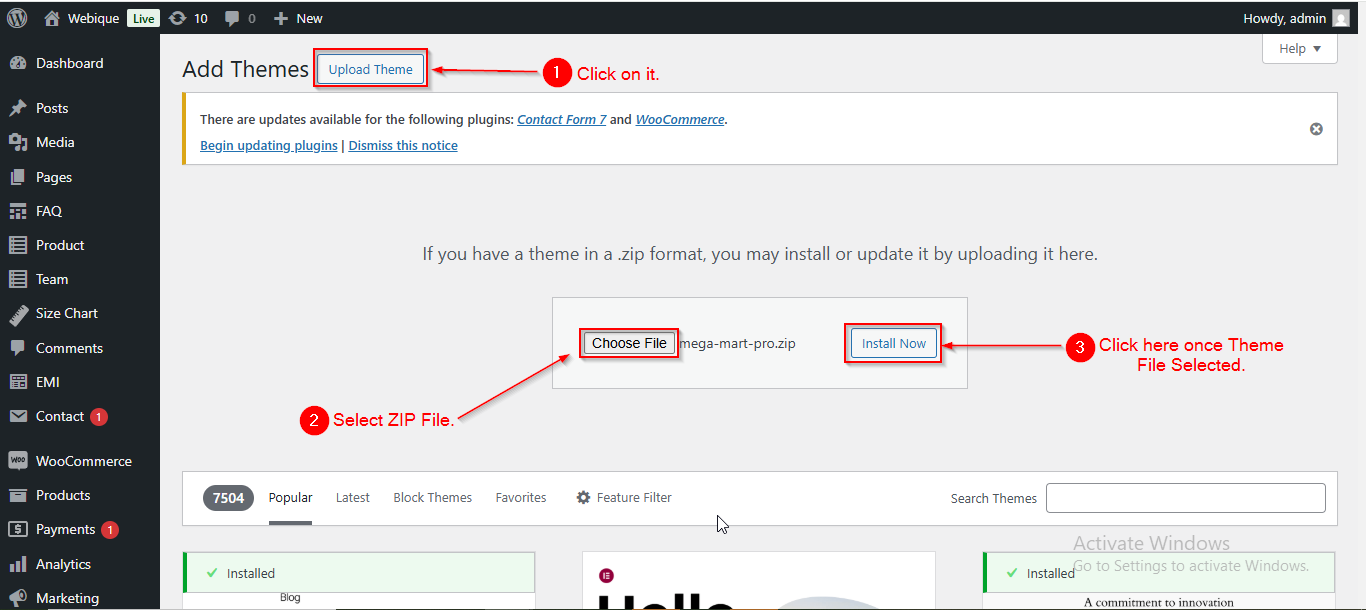Click the Media icon in sidebar

tap(17, 142)
